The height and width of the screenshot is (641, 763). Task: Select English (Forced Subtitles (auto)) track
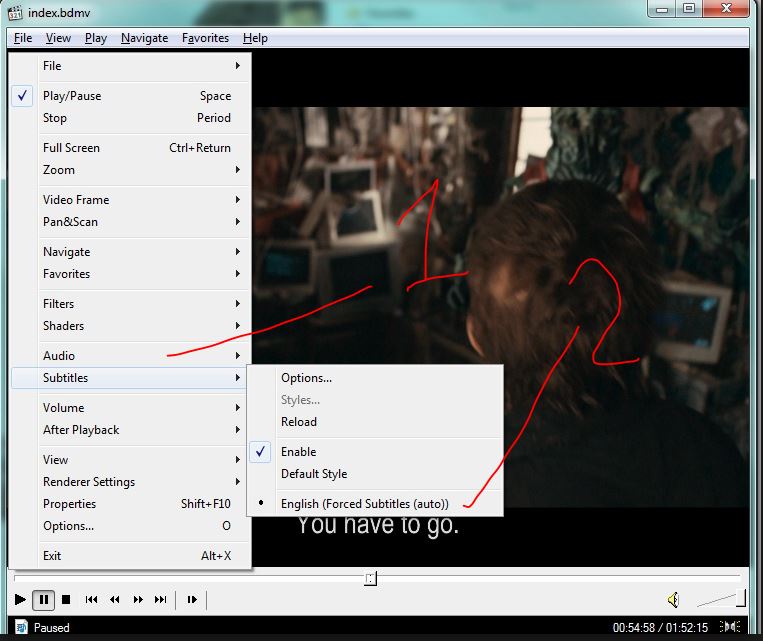(365, 504)
